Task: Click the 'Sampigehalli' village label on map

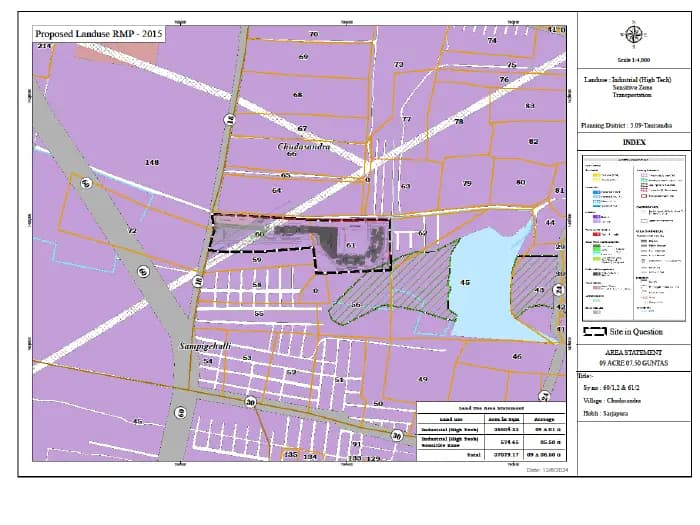Action: click(205, 346)
